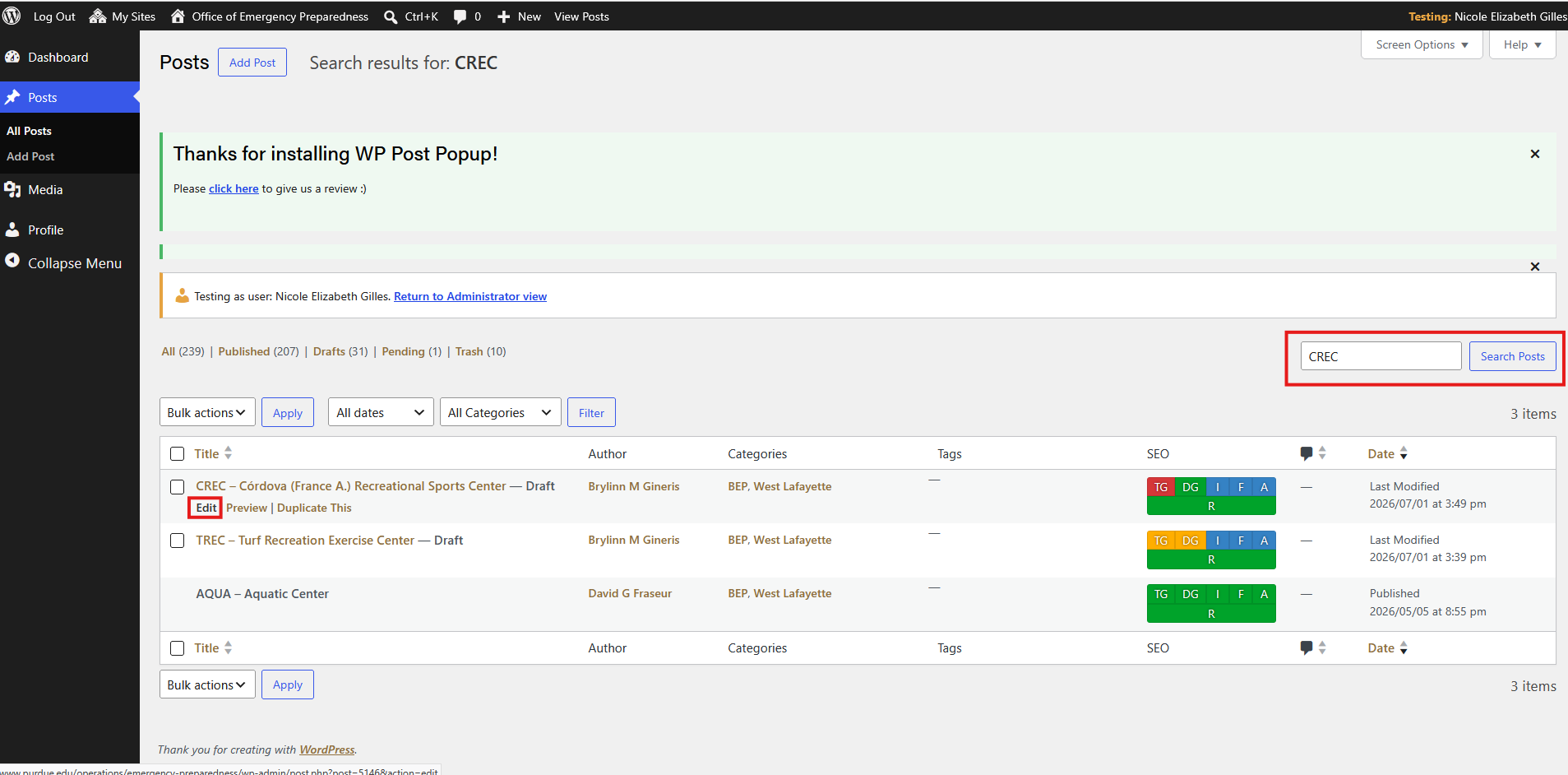Click the Search Posts button
1568x775 pixels.
coord(1512,356)
